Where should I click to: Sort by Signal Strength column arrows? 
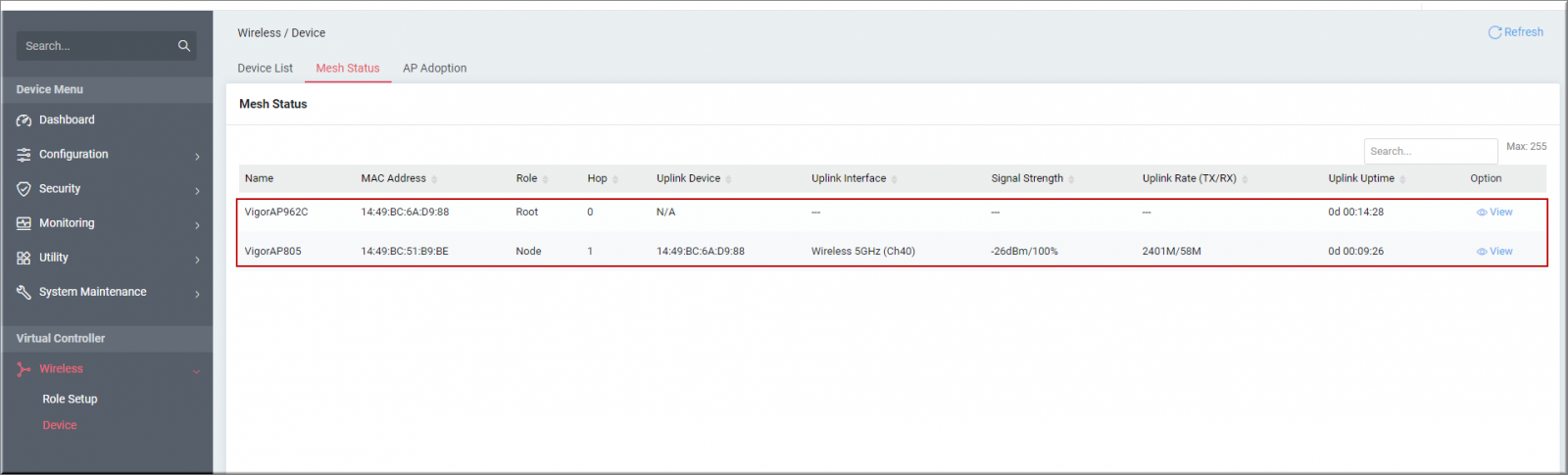point(1071,179)
